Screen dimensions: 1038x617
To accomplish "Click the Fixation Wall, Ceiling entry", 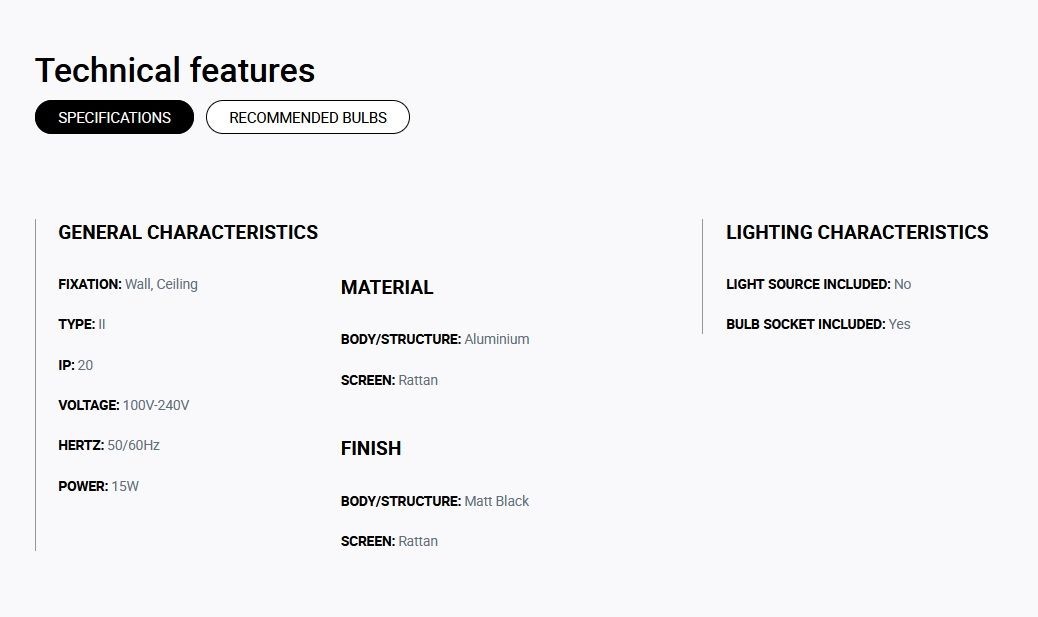I will tap(128, 284).
